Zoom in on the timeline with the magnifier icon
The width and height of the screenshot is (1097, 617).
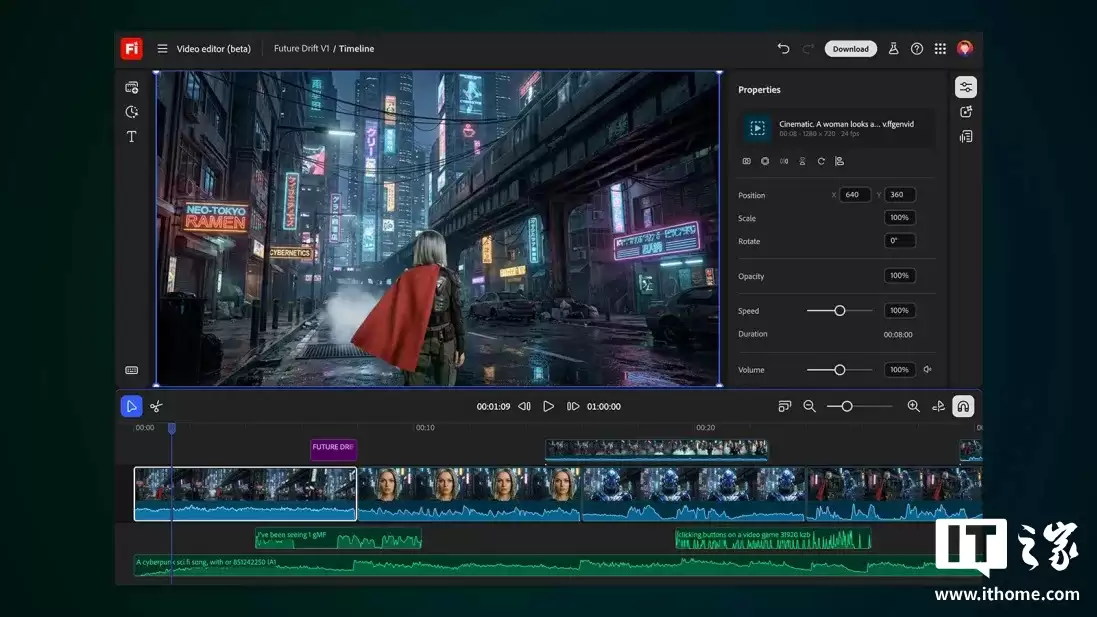pos(912,406)
